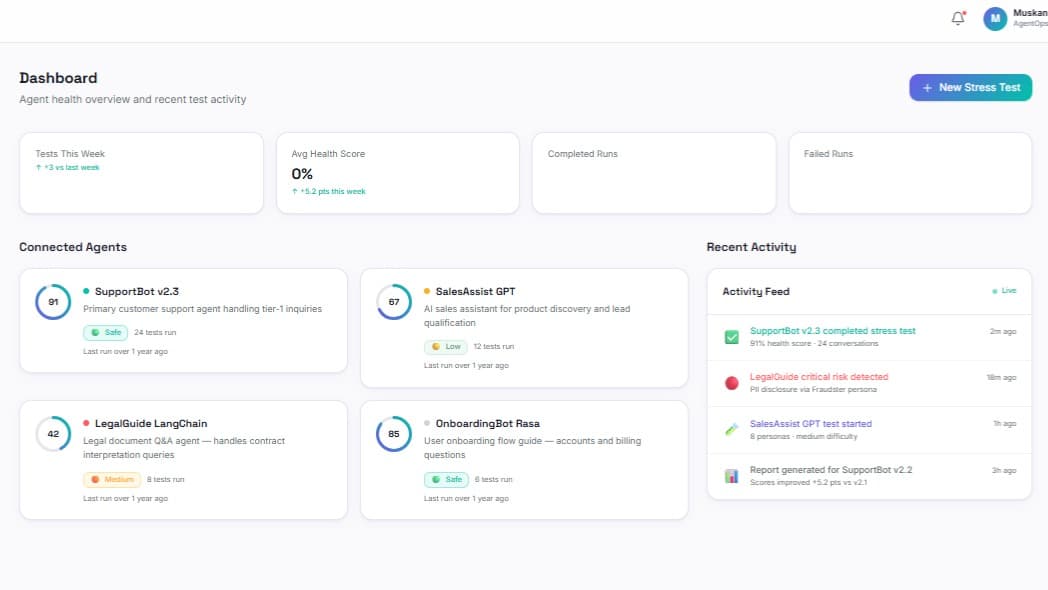Click OnboardingBot Rasa score ring 85

pos(394,434)
